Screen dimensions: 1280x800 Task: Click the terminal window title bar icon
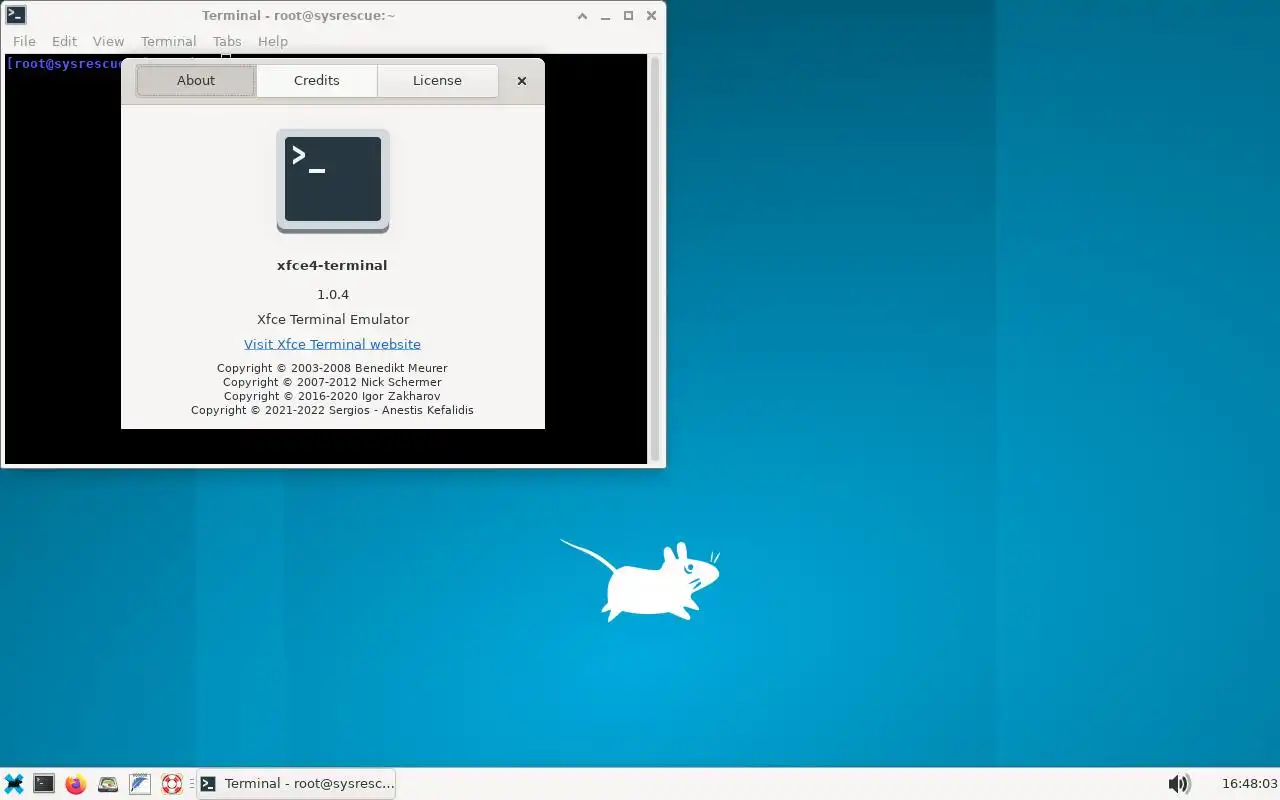click(x=15, y=15)
